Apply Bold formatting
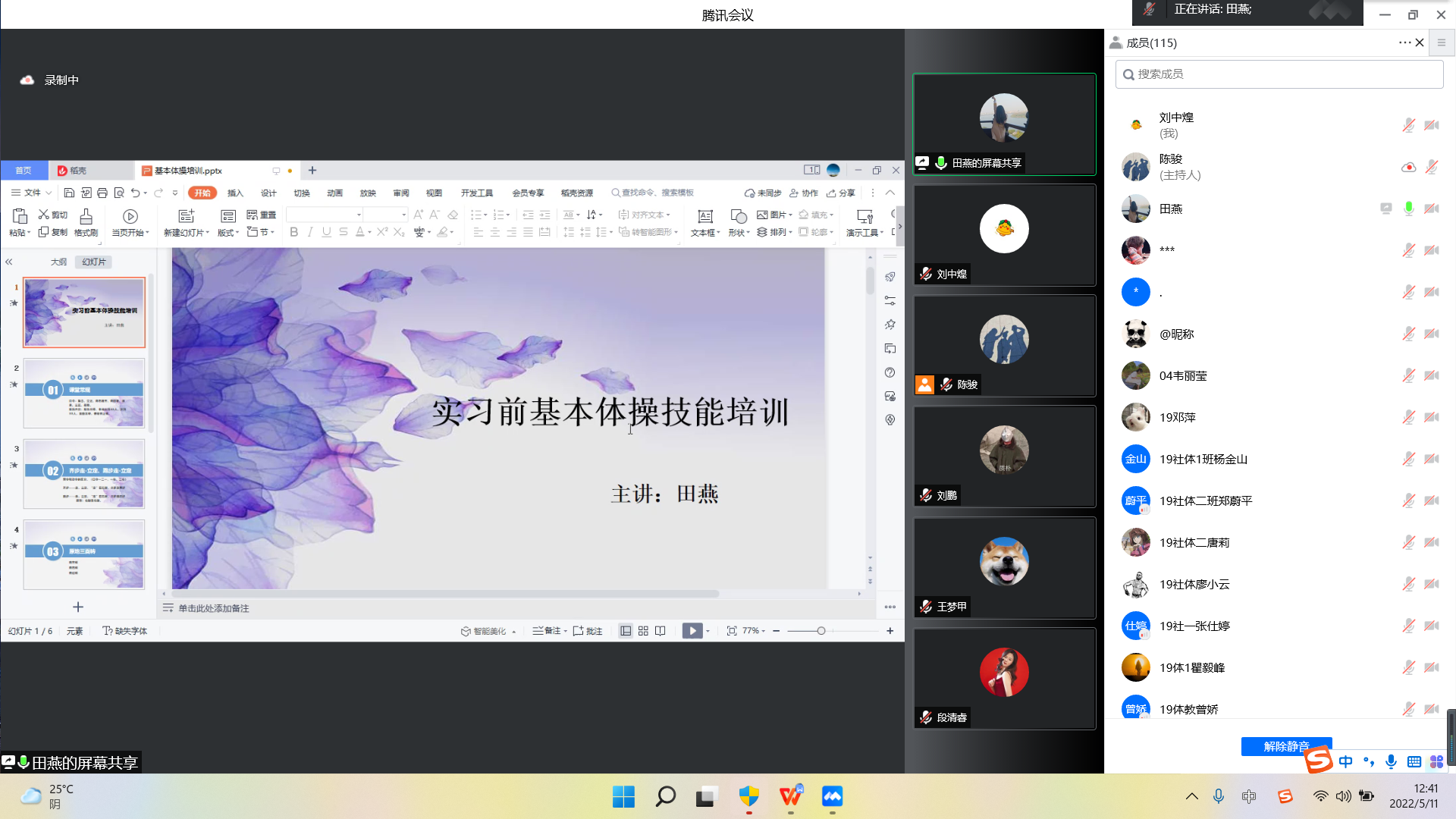This screenshot has height=819, width=1456. 294,232
